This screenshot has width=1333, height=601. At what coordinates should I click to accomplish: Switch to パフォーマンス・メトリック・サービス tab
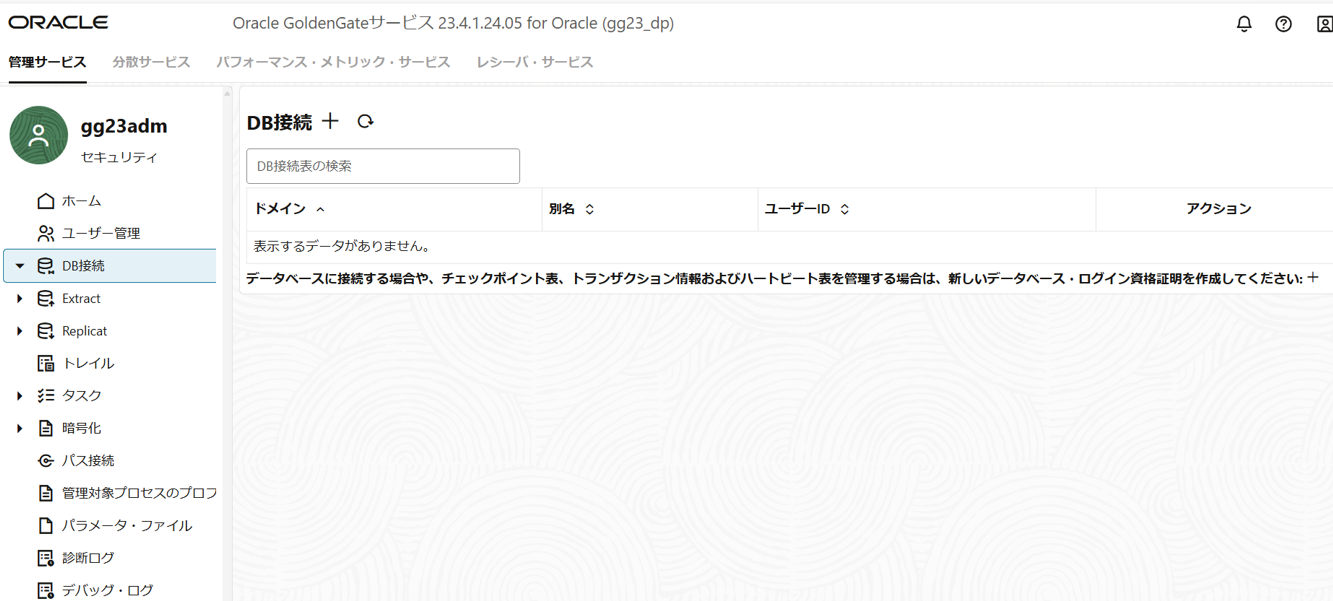click(x=333, y=62)
